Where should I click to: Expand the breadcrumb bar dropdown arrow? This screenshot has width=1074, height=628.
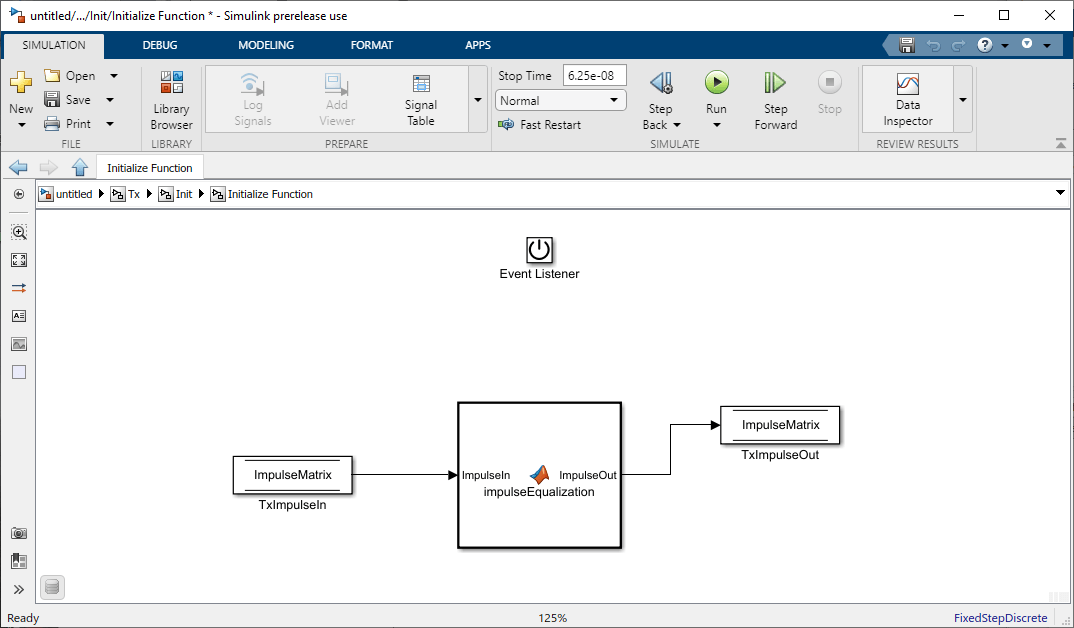click(1060, 194)
